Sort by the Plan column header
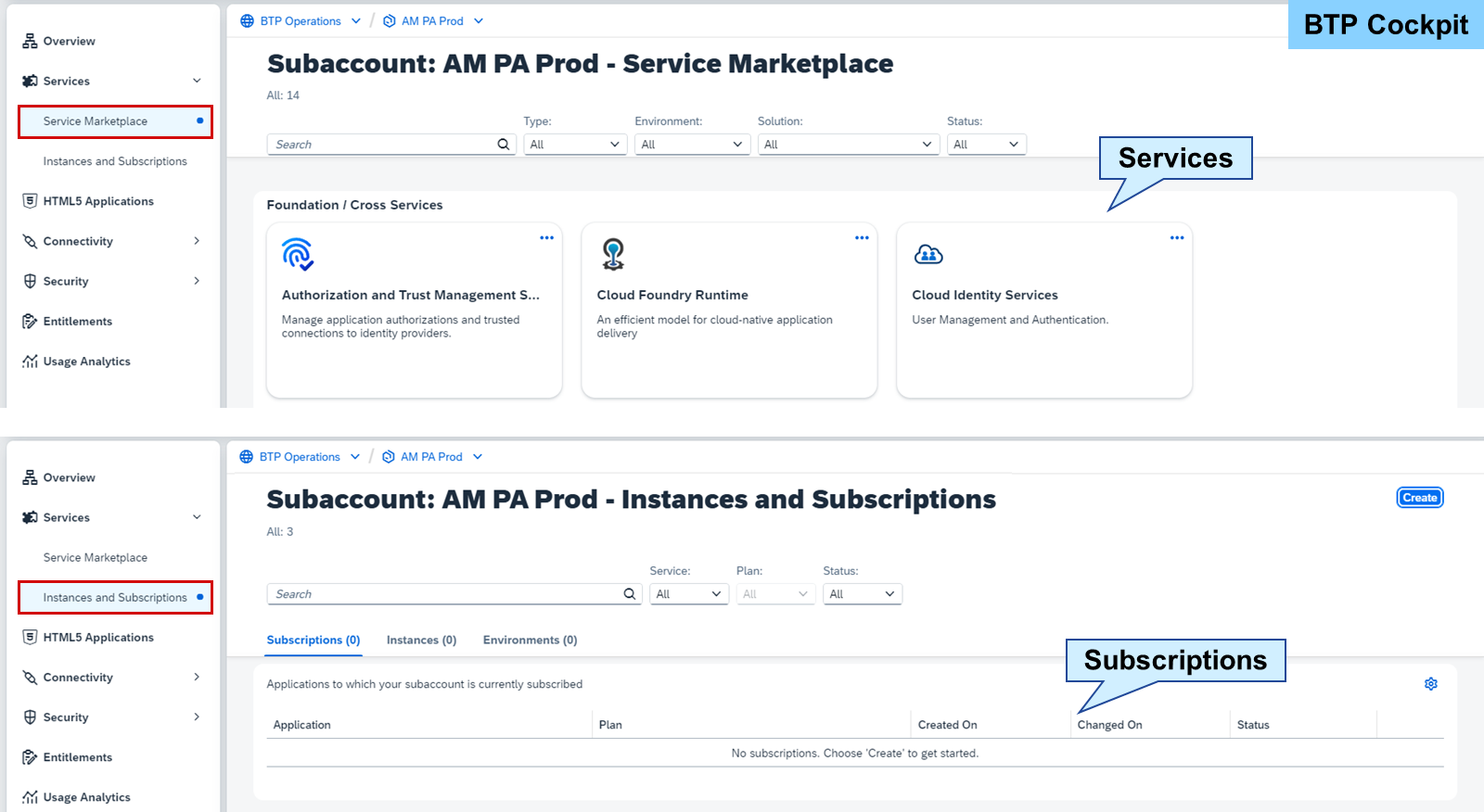Screen dimensions: 1484x812 tap(610, 725)
